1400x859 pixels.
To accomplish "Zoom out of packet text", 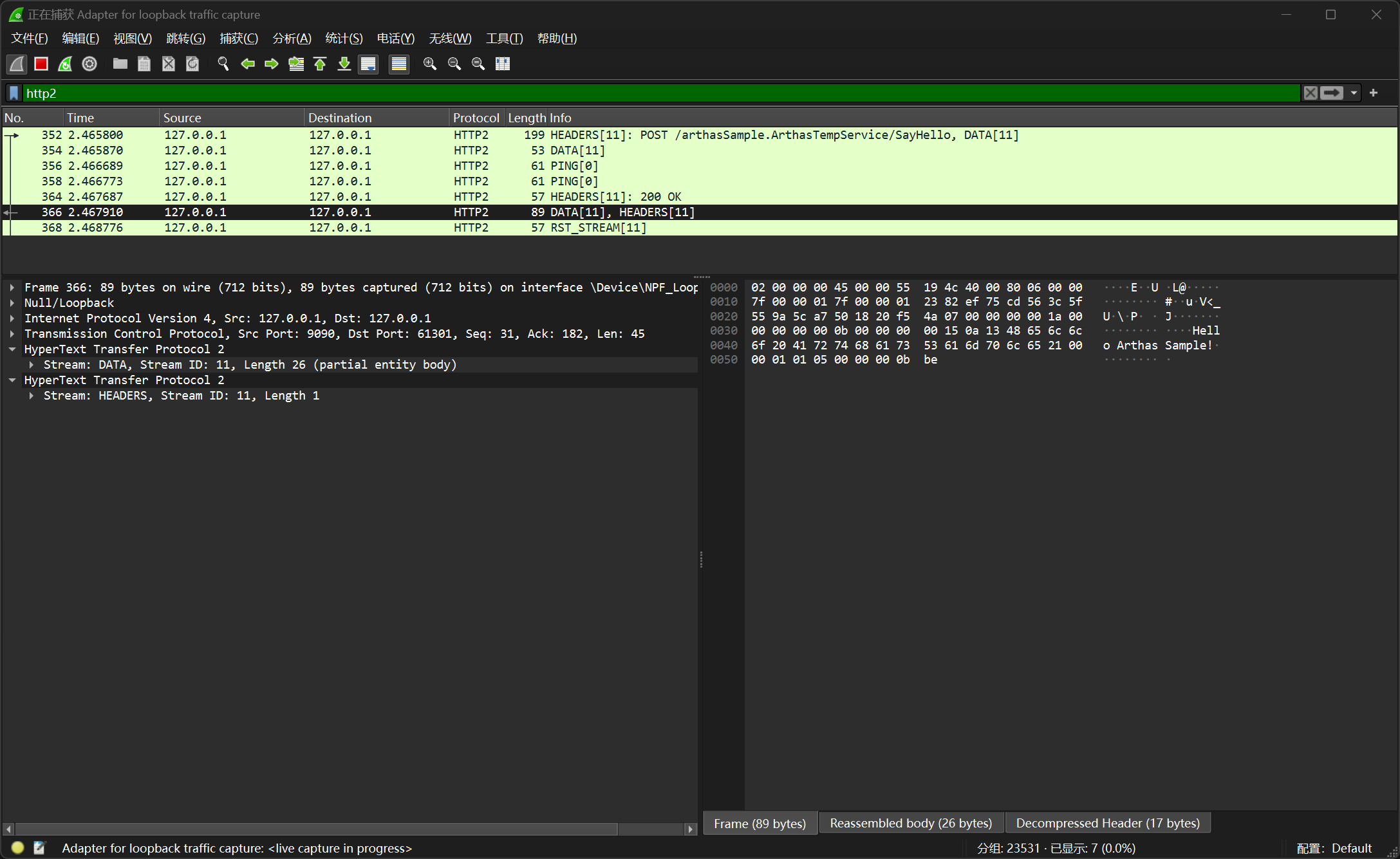I will pos(454,64).
